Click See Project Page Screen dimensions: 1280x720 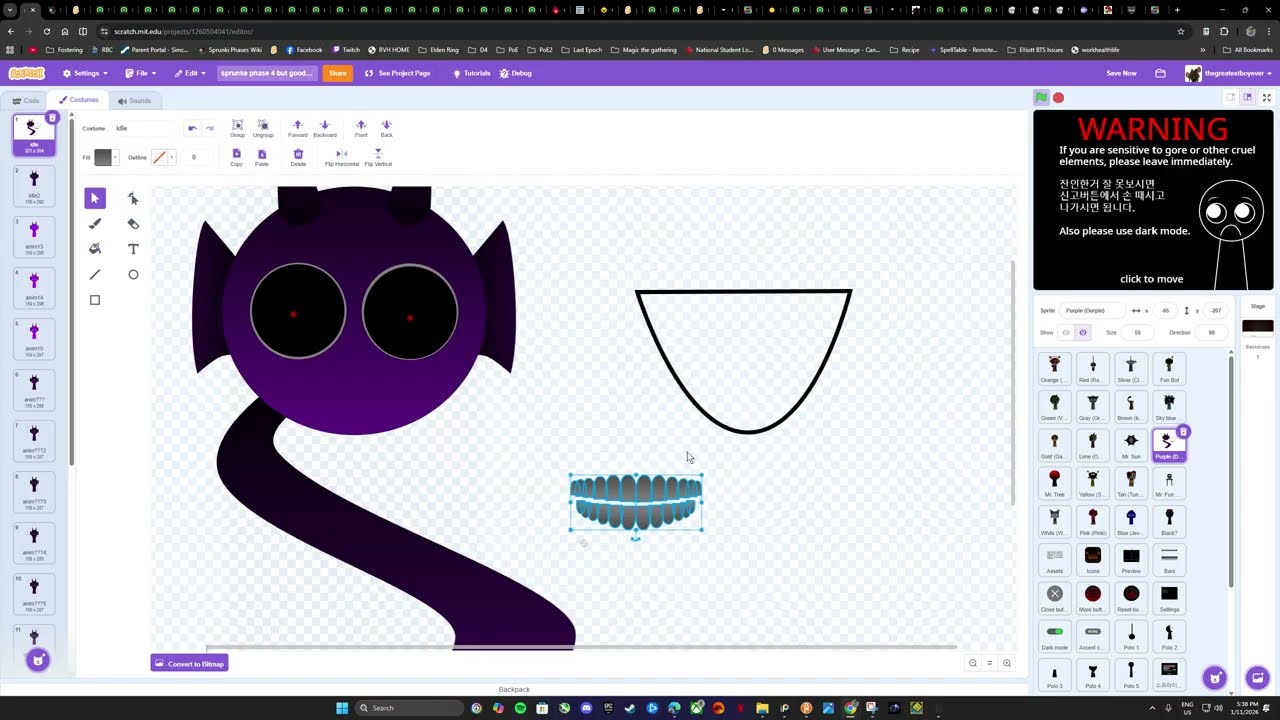(x=398, y=73)
